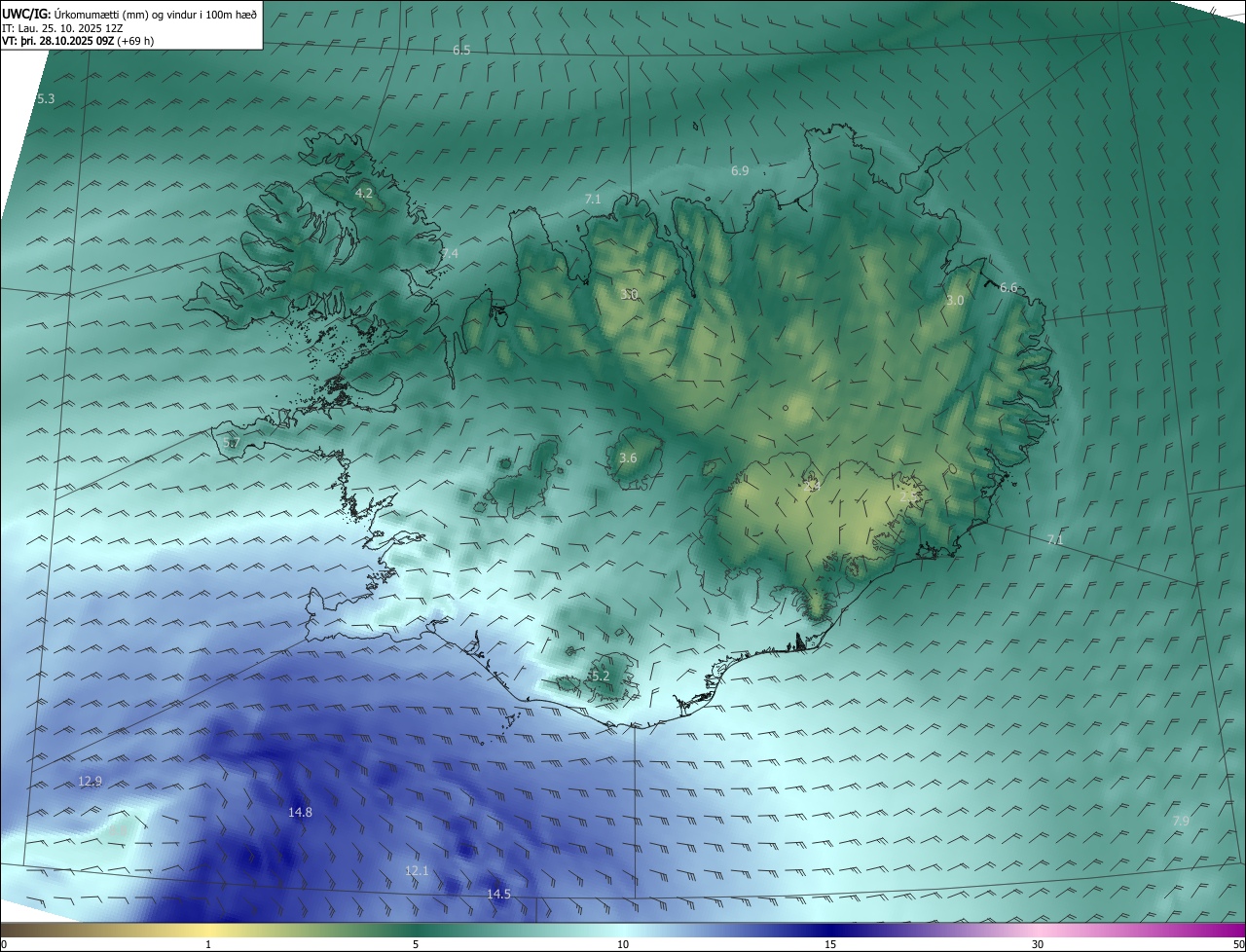
Task: Click the 3.6 value label on the map
Action: click(x=628, y=458)
